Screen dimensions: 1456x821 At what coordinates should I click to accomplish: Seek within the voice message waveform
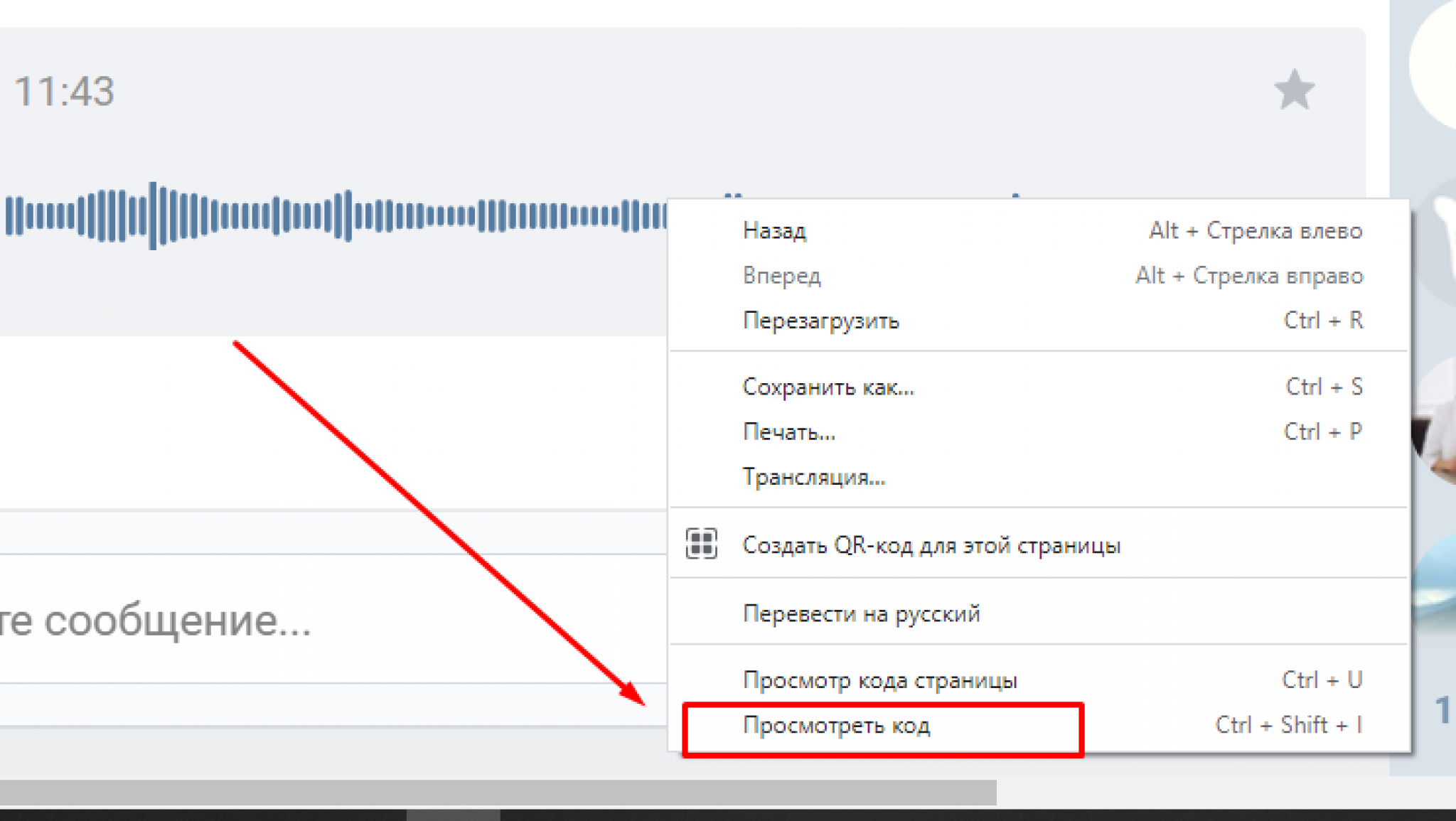click(336, 215)
